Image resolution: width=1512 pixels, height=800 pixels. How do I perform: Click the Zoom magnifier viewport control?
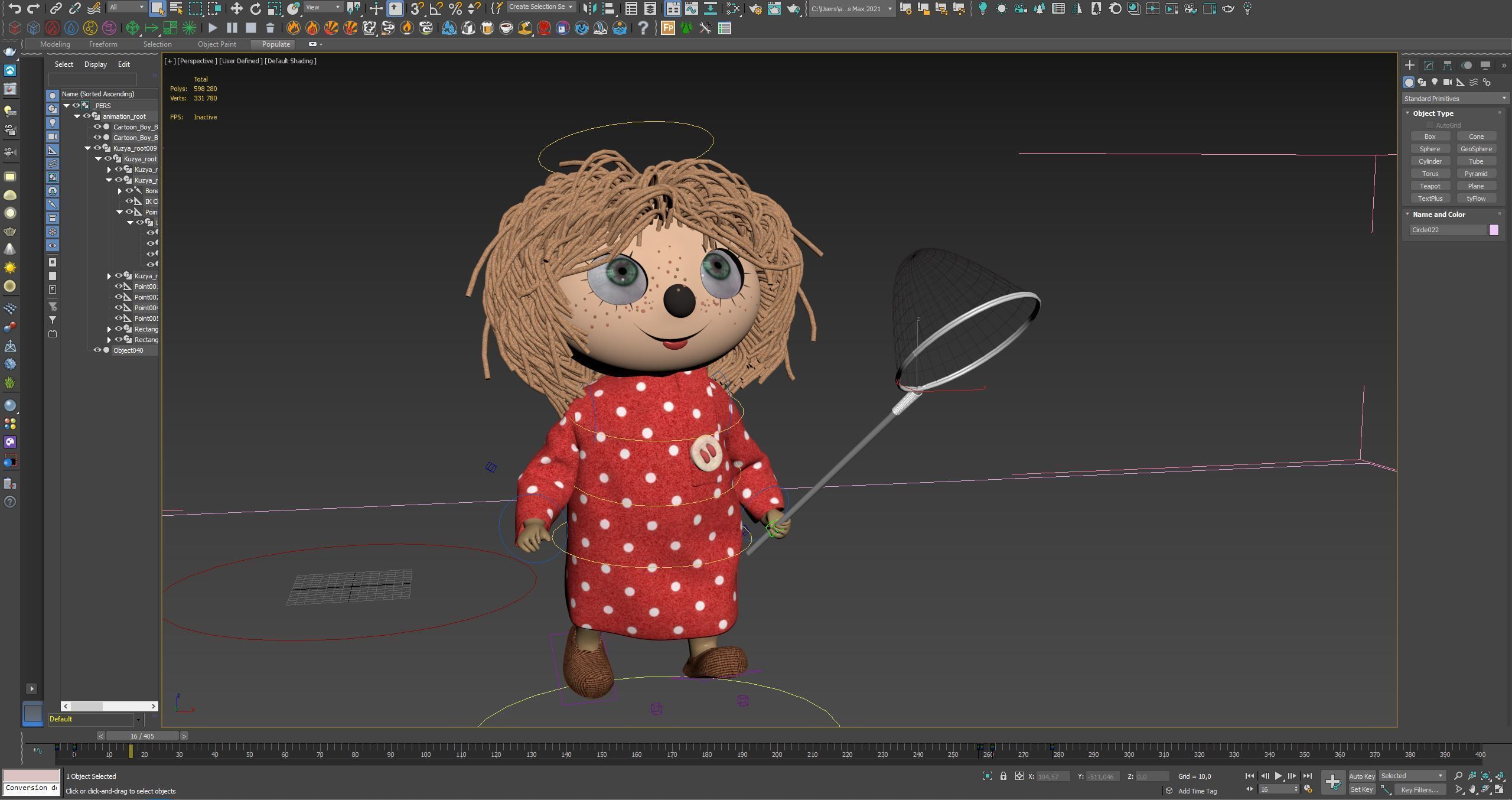tap(1458, 776)
